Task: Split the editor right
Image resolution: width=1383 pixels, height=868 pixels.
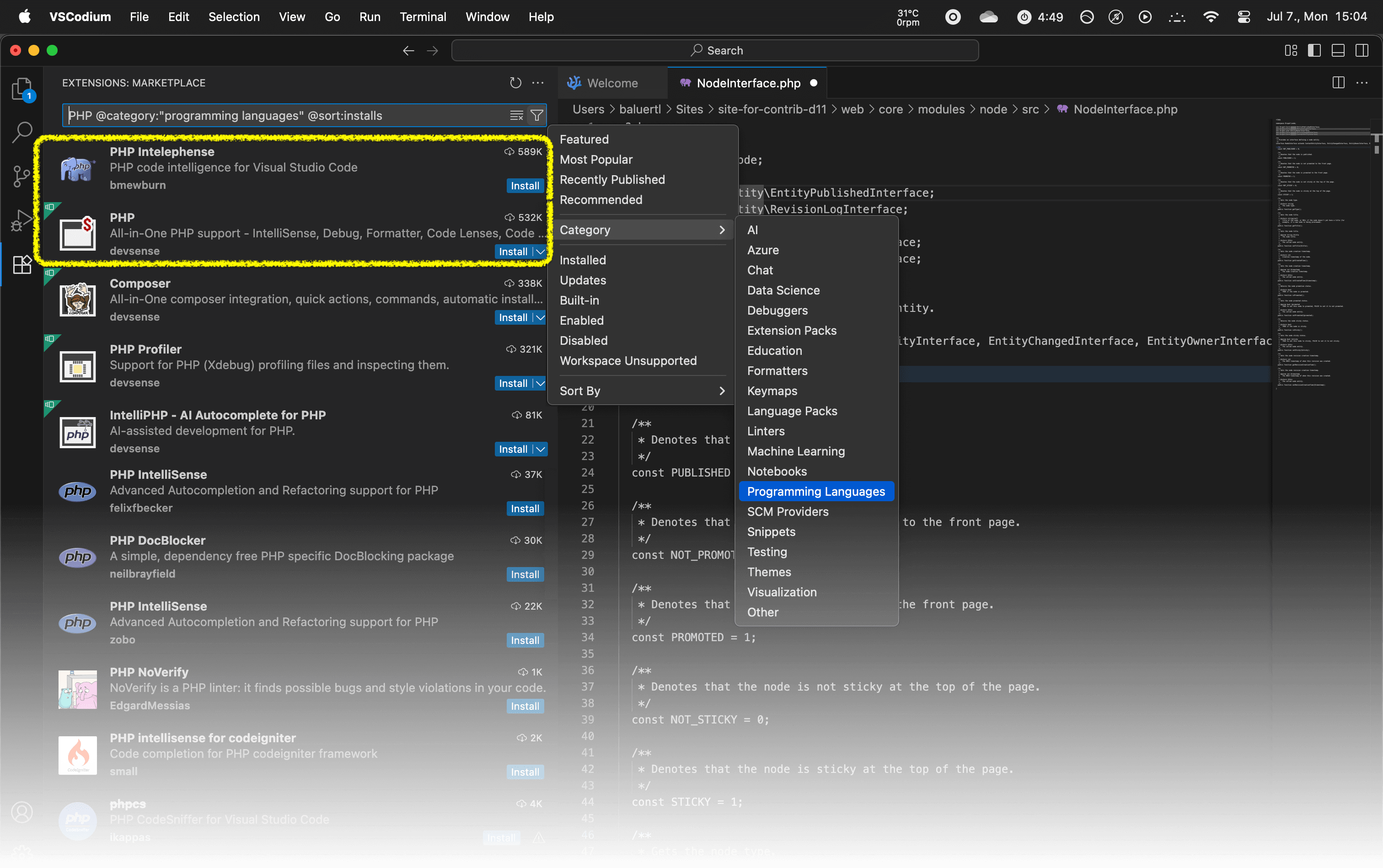Action: coord(1338,83)
